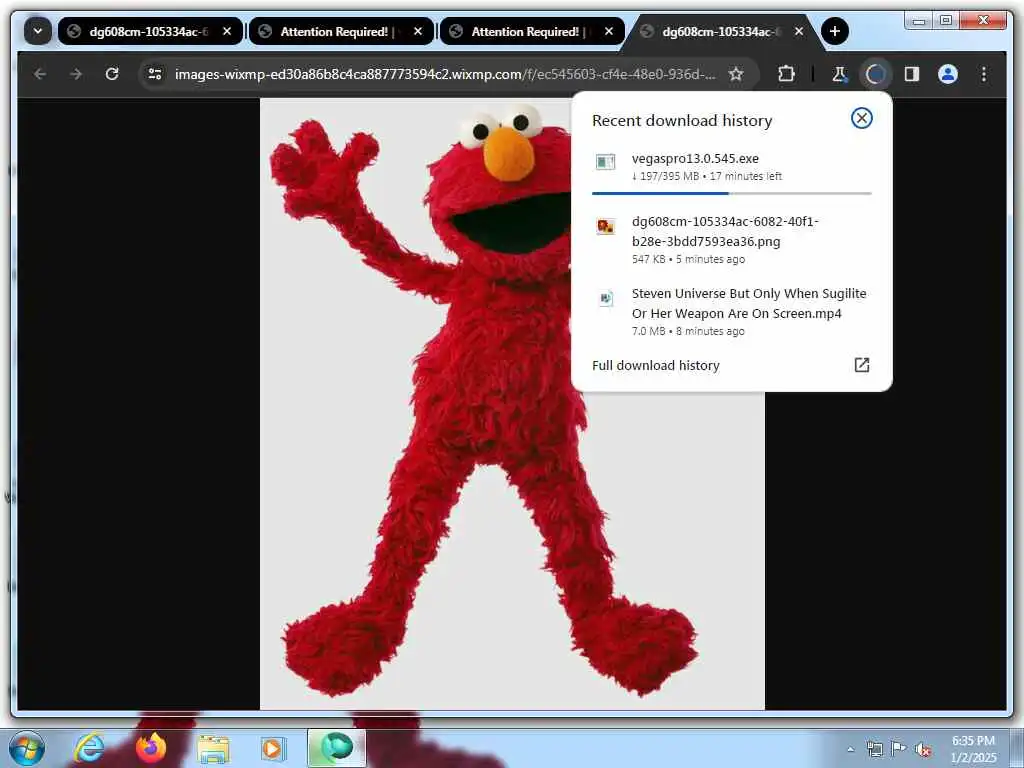The height and width of the screenshot is (768, 1024).
Task: Open the dg608cm png download entry
Action: pos(731,239)
